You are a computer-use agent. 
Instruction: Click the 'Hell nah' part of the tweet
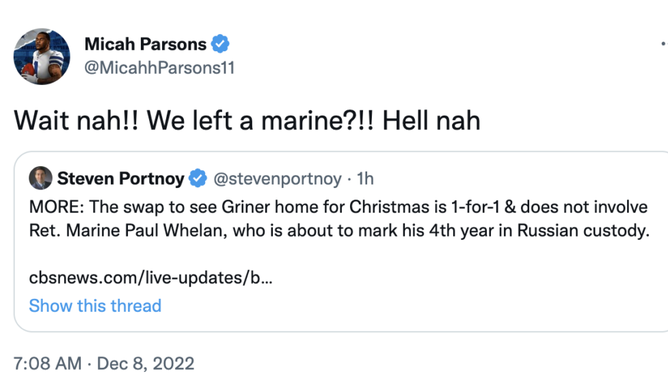431,121
